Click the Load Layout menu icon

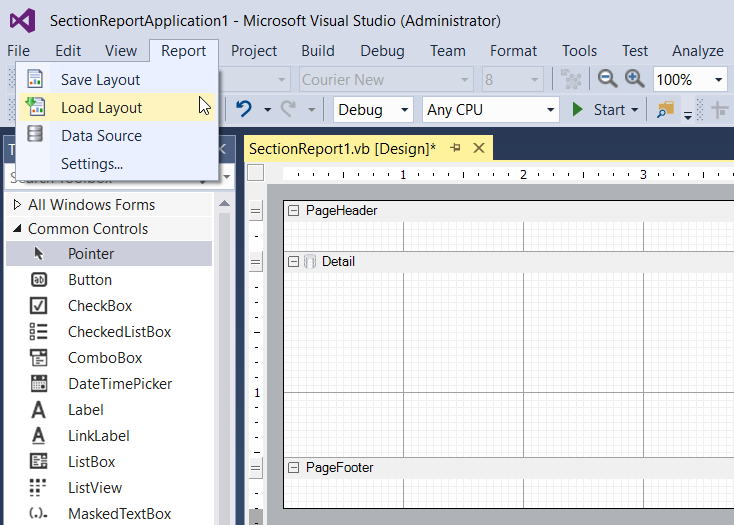pos(35,107)
